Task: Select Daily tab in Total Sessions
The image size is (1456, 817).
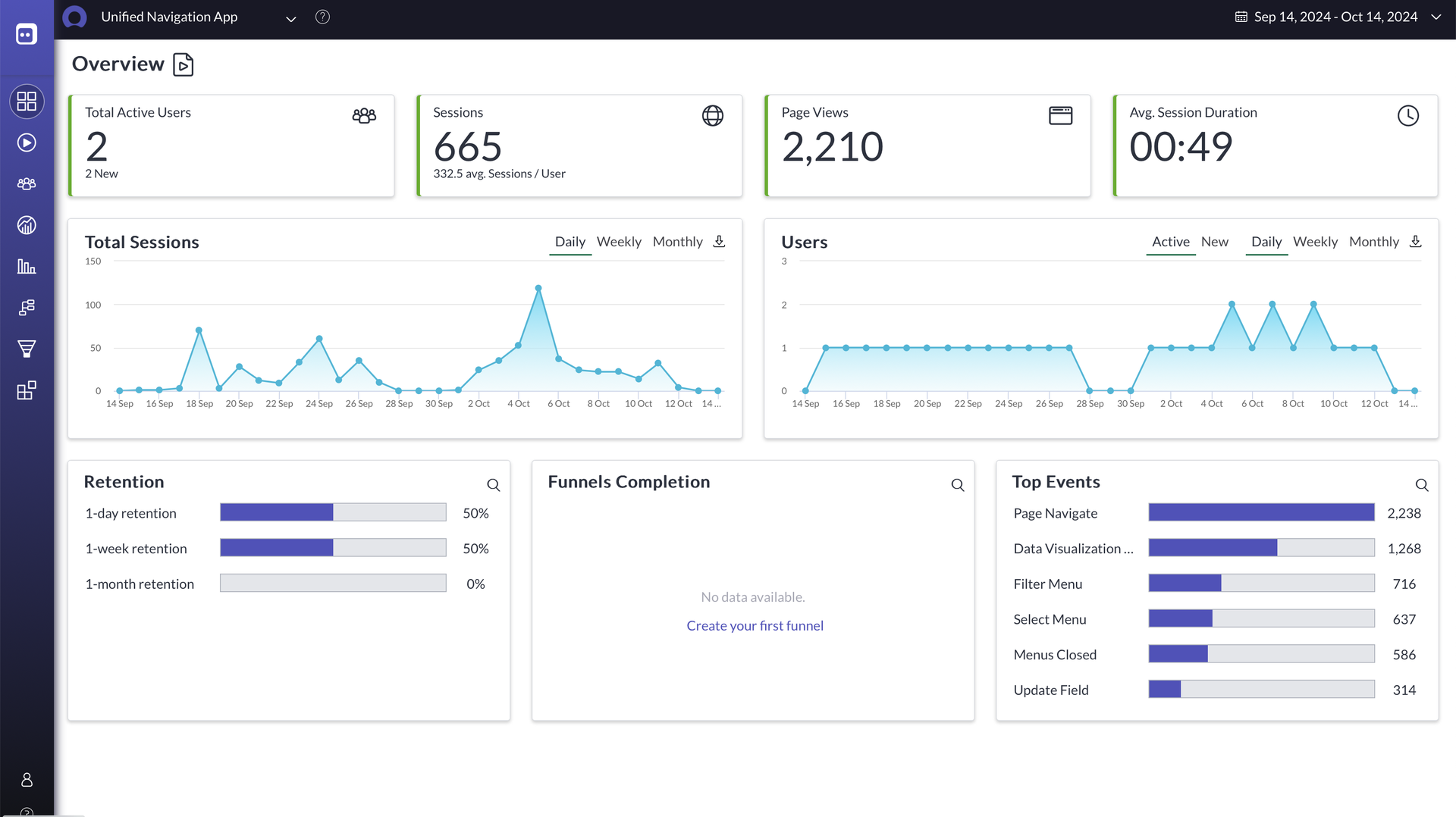Action: (x=570, y=242)
